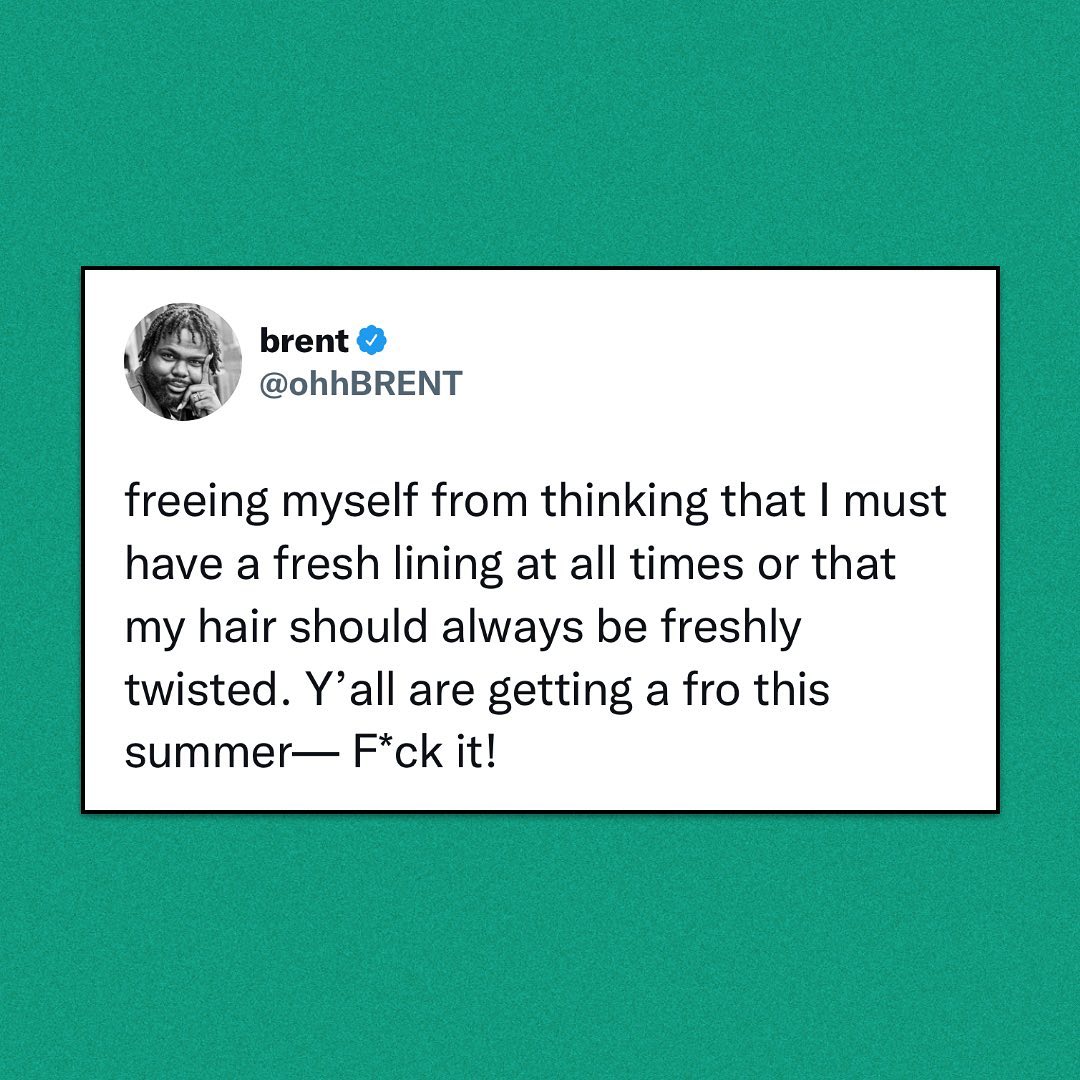Open brent's circular profile photo

pyautogui.click(x=183, y=361)
